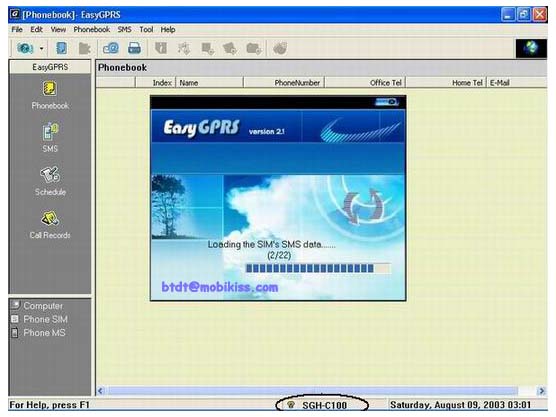The height and width of the screenshot is (417, 556).
Task: Click the PhoneNumber column header
Action: [284, 83]
